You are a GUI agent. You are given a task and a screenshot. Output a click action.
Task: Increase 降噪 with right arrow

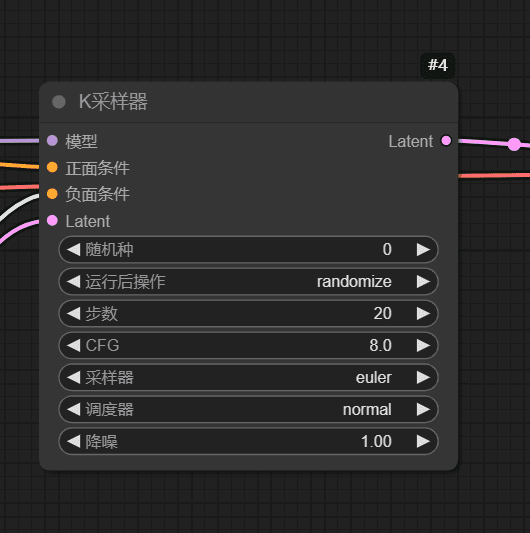point(423,441)
